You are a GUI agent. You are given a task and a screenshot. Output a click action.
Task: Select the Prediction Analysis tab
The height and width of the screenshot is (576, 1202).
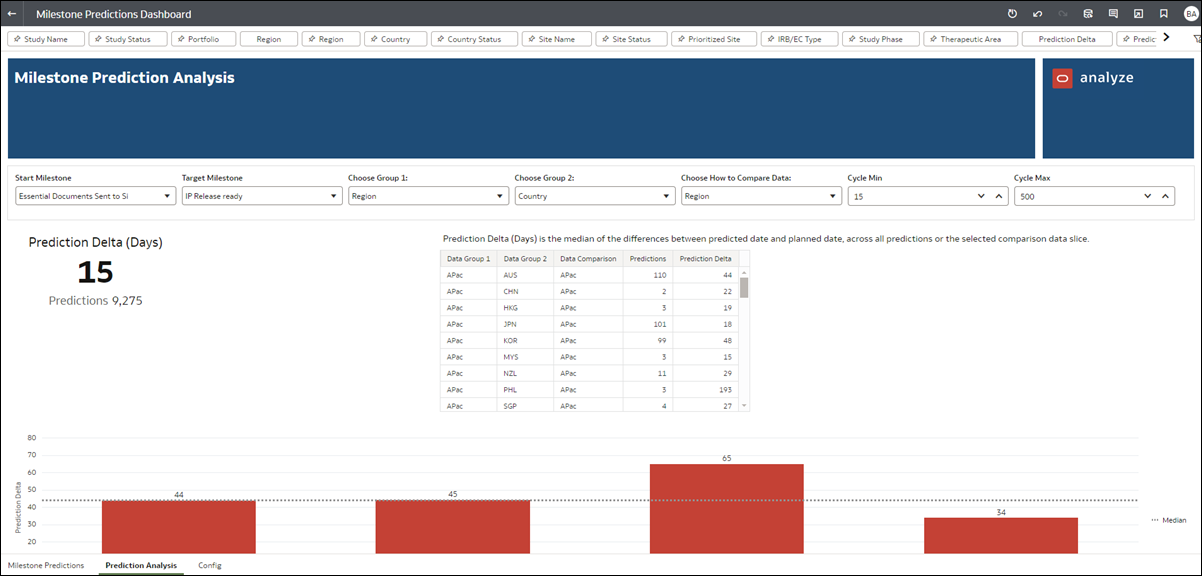tap(141, 565)
